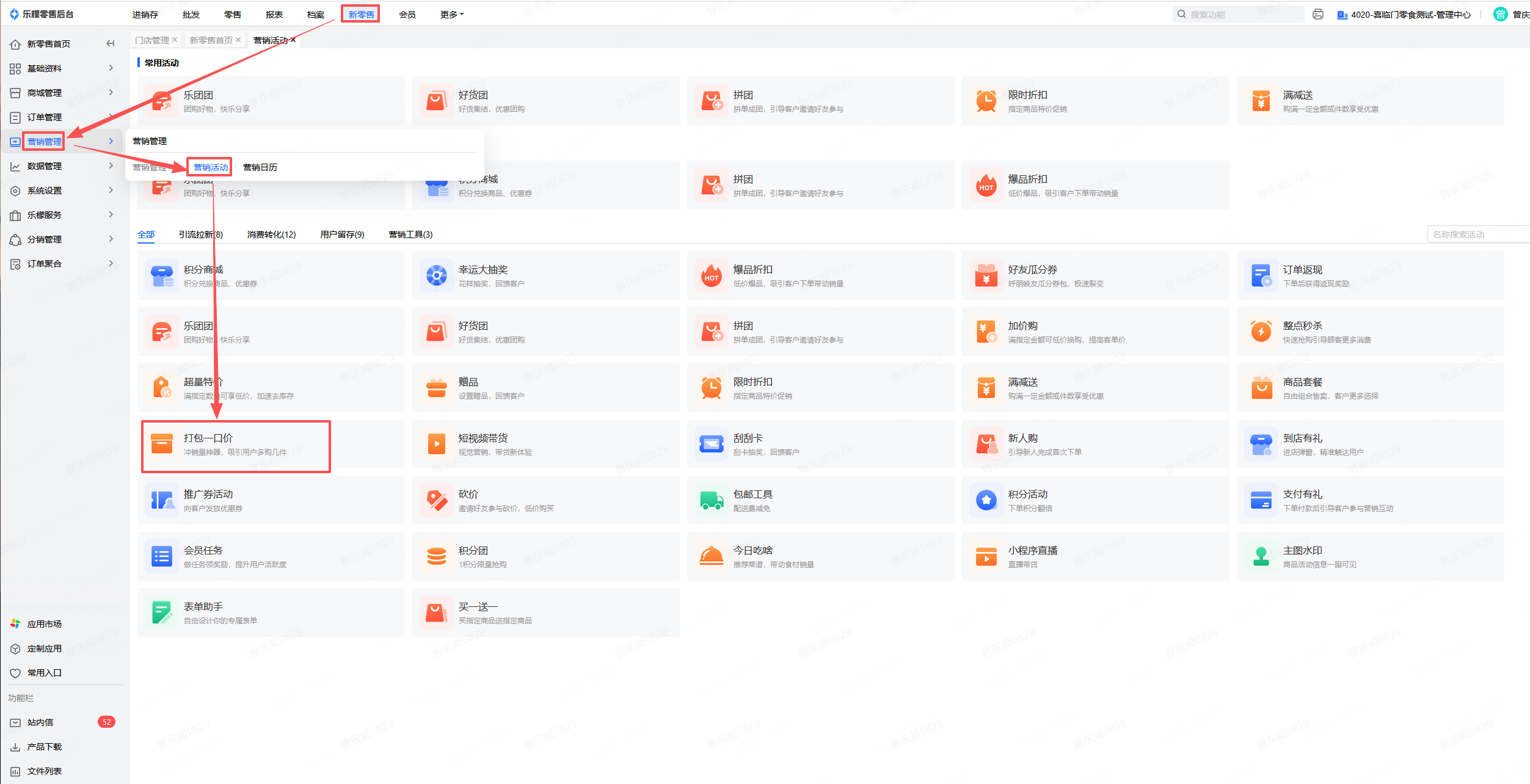Click the 幸运大抽奖 lottery wheel icon

coord(436,276)
